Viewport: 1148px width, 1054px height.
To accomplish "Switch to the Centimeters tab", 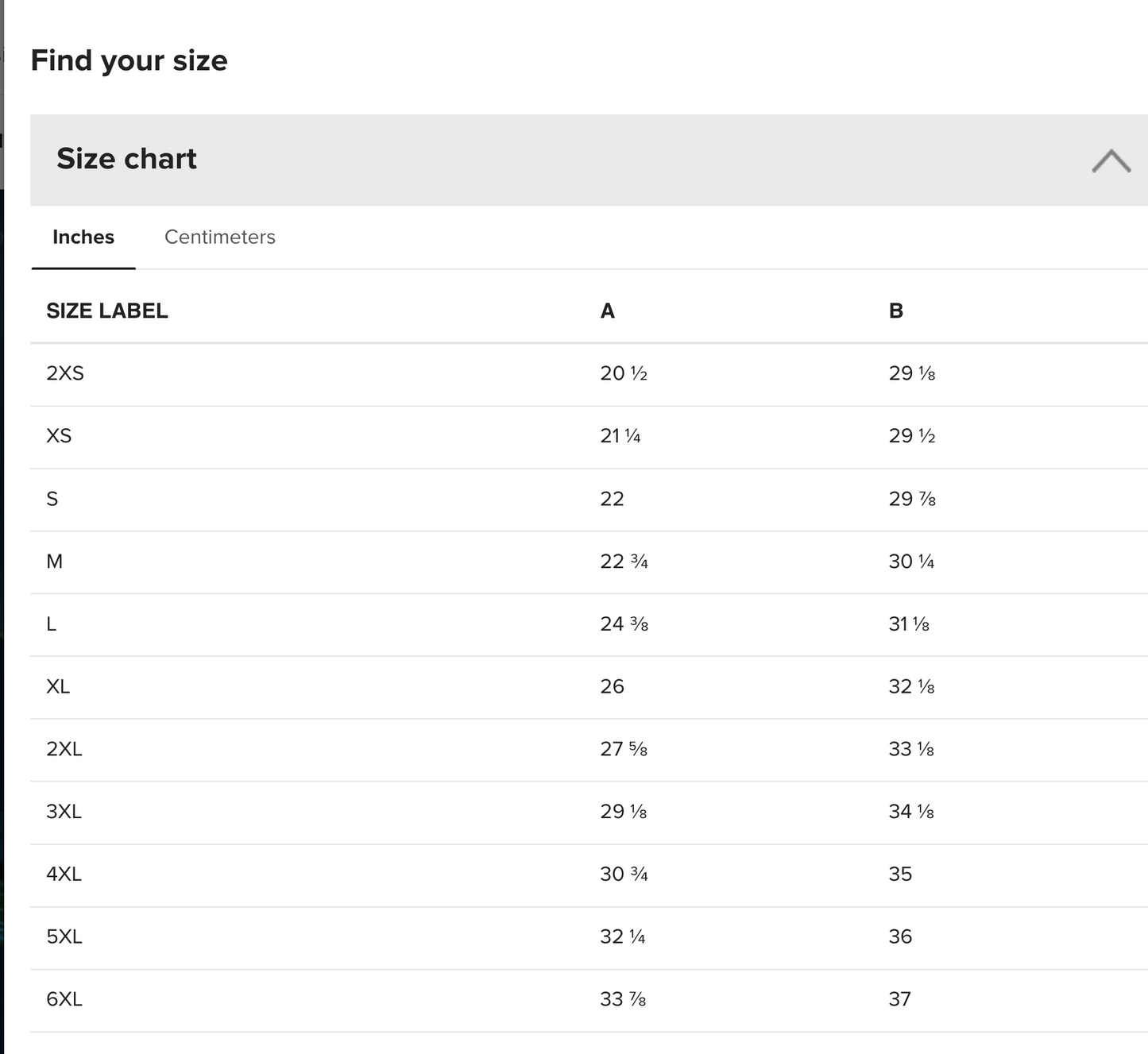I will [x=219, y=237].
